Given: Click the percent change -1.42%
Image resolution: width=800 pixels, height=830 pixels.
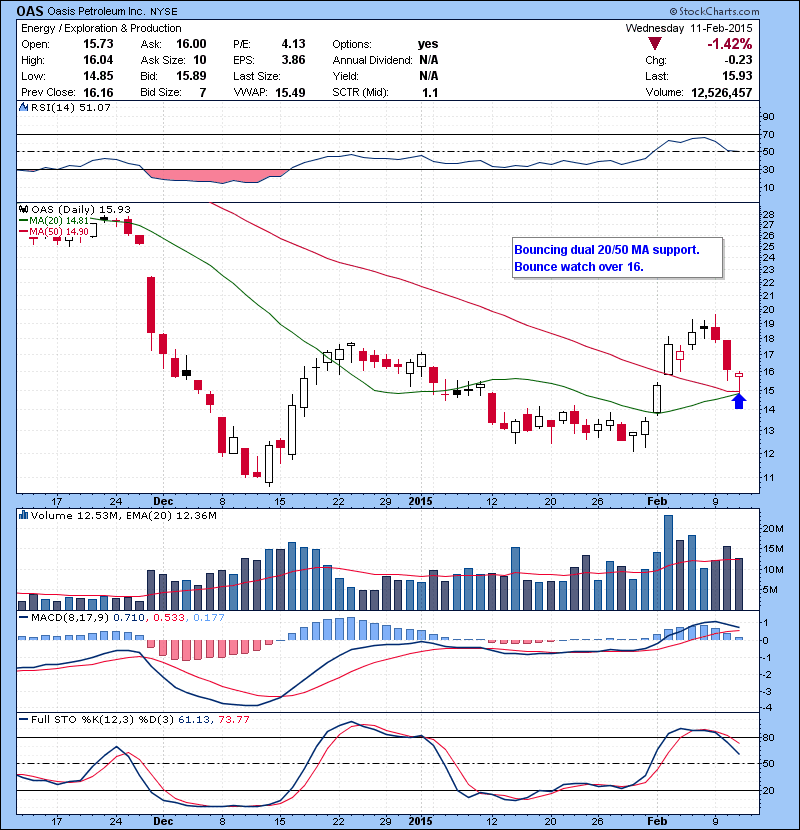Looking at the screenshot, I should pos(730,44).
